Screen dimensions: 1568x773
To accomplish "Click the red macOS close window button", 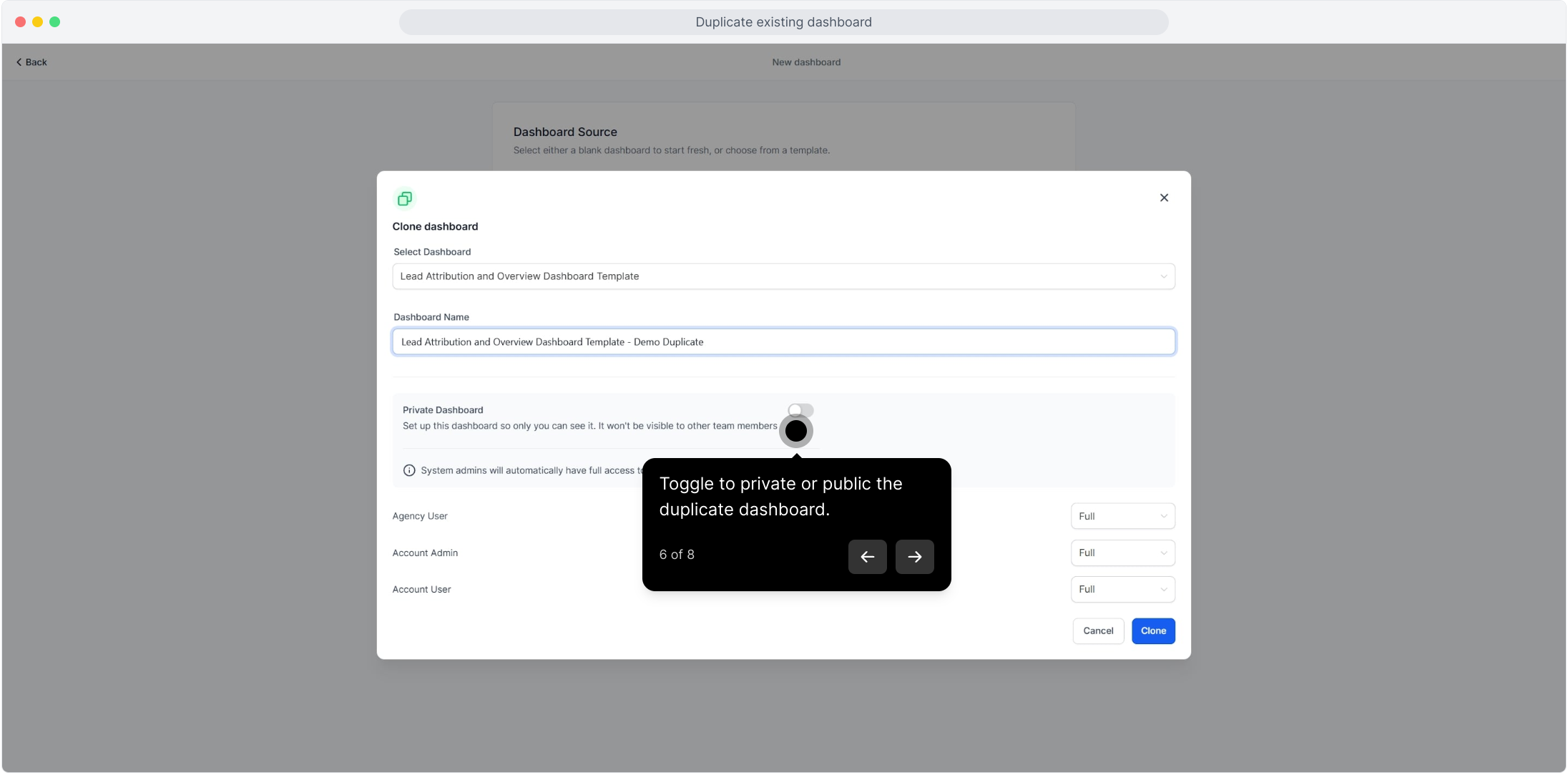I will pyautogui.click(x=20, y=22).
